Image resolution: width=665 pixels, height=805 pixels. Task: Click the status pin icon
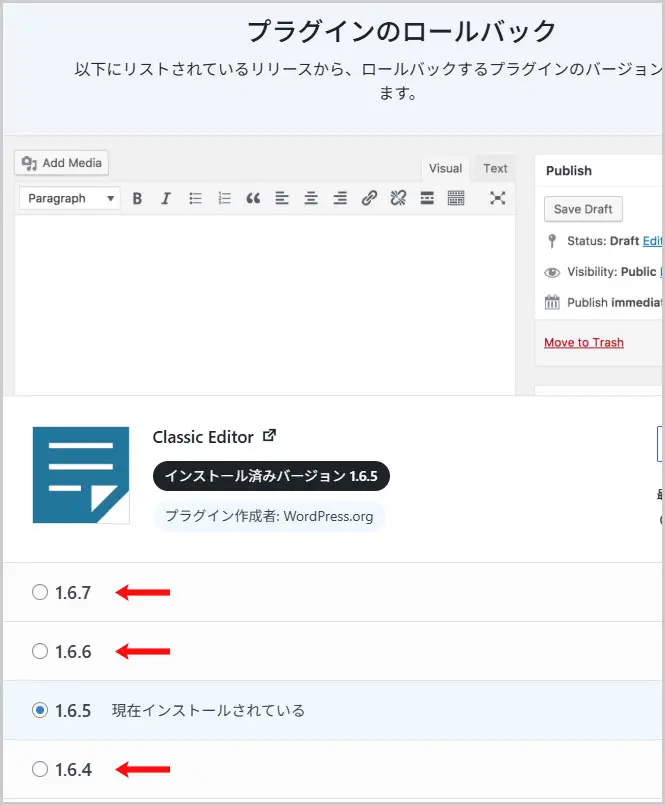point(552,241)
